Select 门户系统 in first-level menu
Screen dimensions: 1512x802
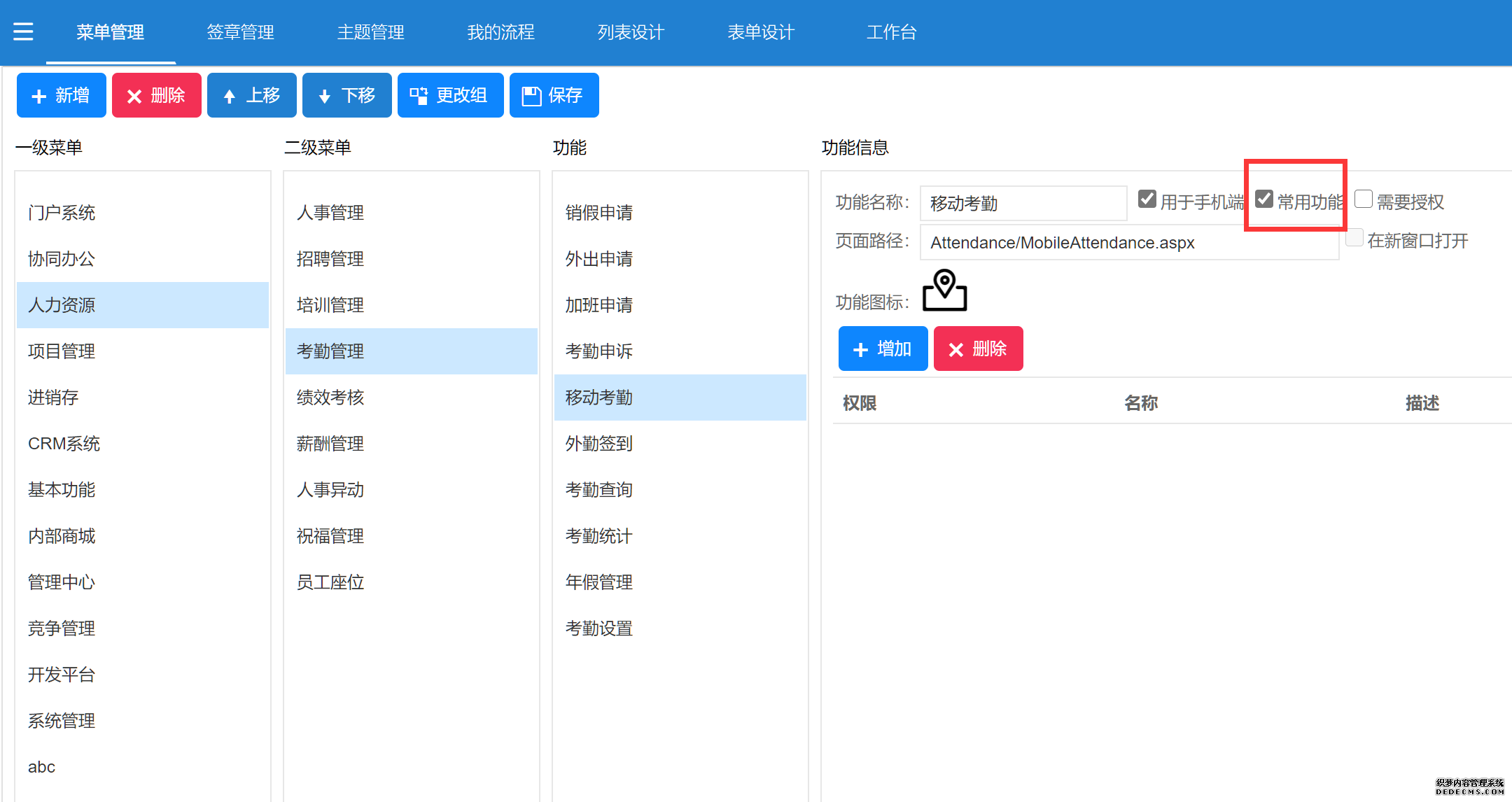pos(143,213)
